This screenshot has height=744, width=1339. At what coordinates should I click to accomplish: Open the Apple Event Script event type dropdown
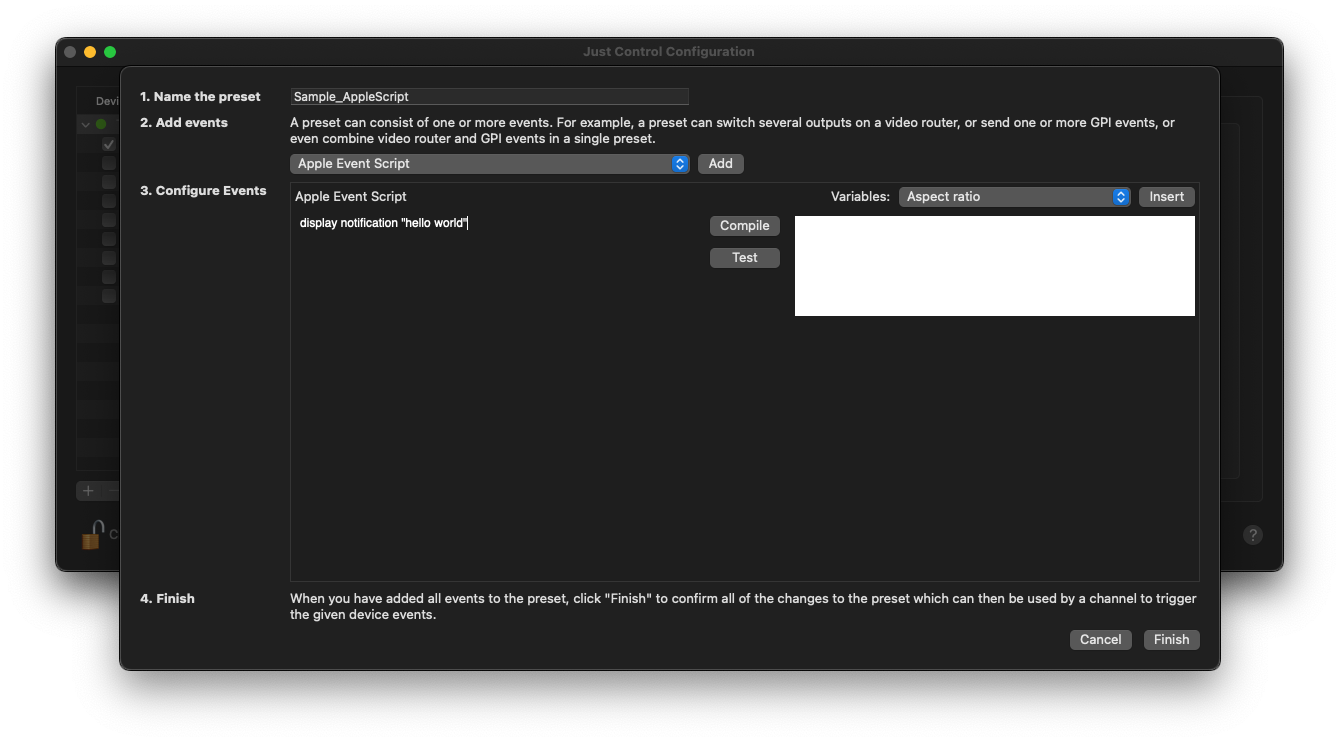coord(490,164)
